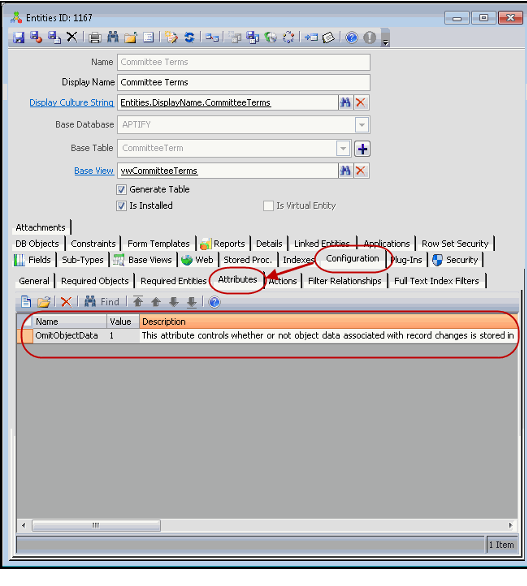
Task: Toggle the Is Installed checkbox
Action: tap(121, 206)
